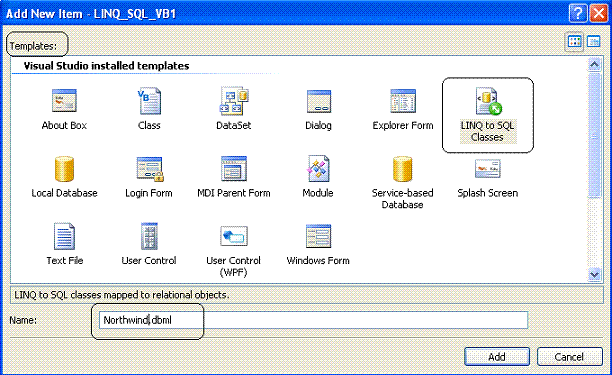Switch to small icons list view
Image resolution: width=612 pixels, height=375 pixels.
coord(594,41)
